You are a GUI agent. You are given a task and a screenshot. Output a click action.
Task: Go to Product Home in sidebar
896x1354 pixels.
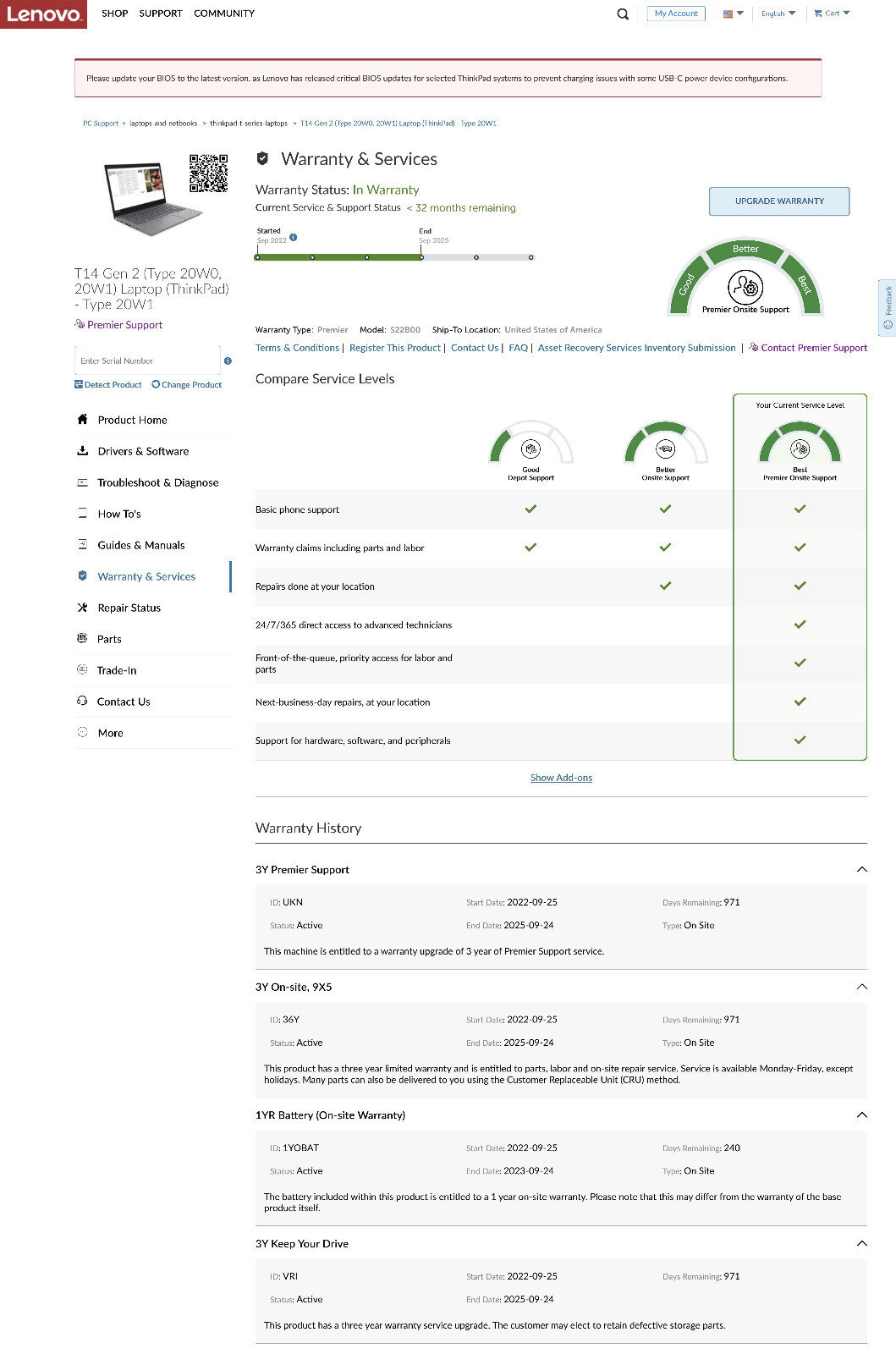(x=133, y=420)
